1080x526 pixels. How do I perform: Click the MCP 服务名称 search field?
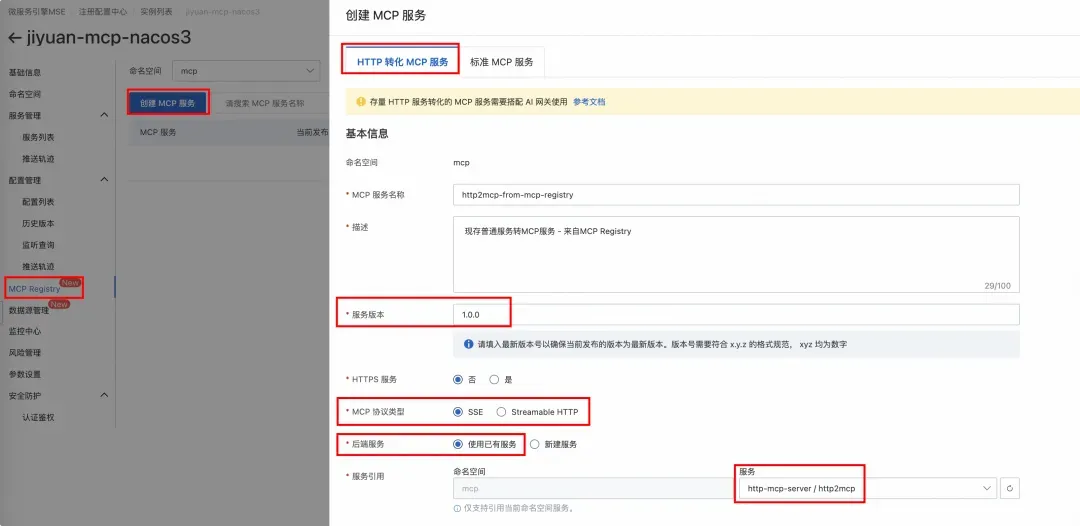pos(270,103)
